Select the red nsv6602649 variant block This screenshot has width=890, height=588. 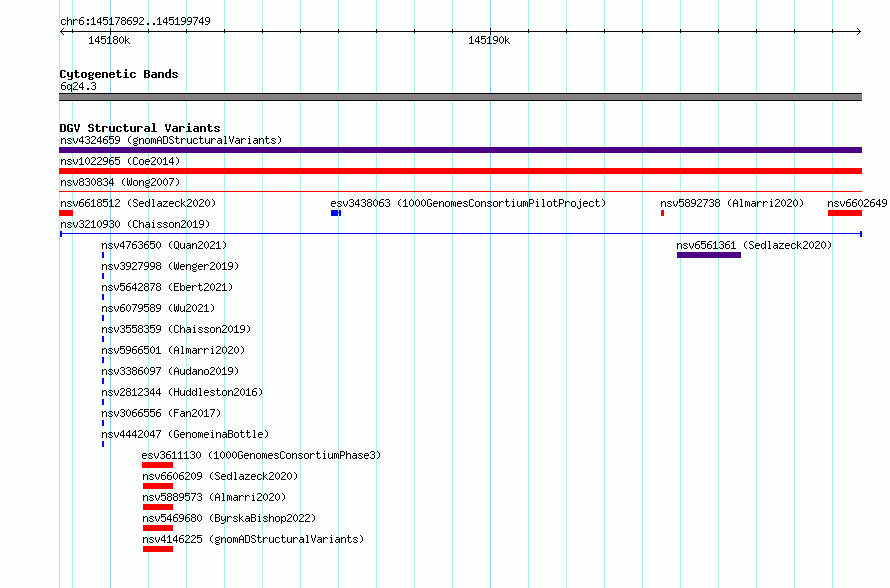(x=845, y=213)
